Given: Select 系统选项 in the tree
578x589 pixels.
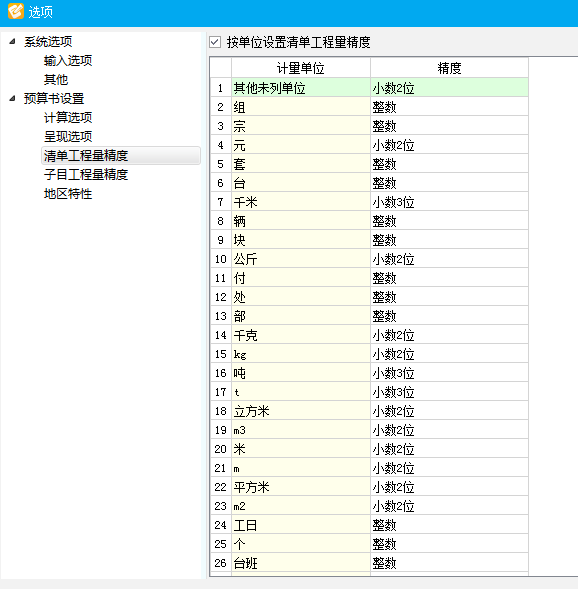Looking at the screenshot, I should pyautogui.click(x=48, y=41).
